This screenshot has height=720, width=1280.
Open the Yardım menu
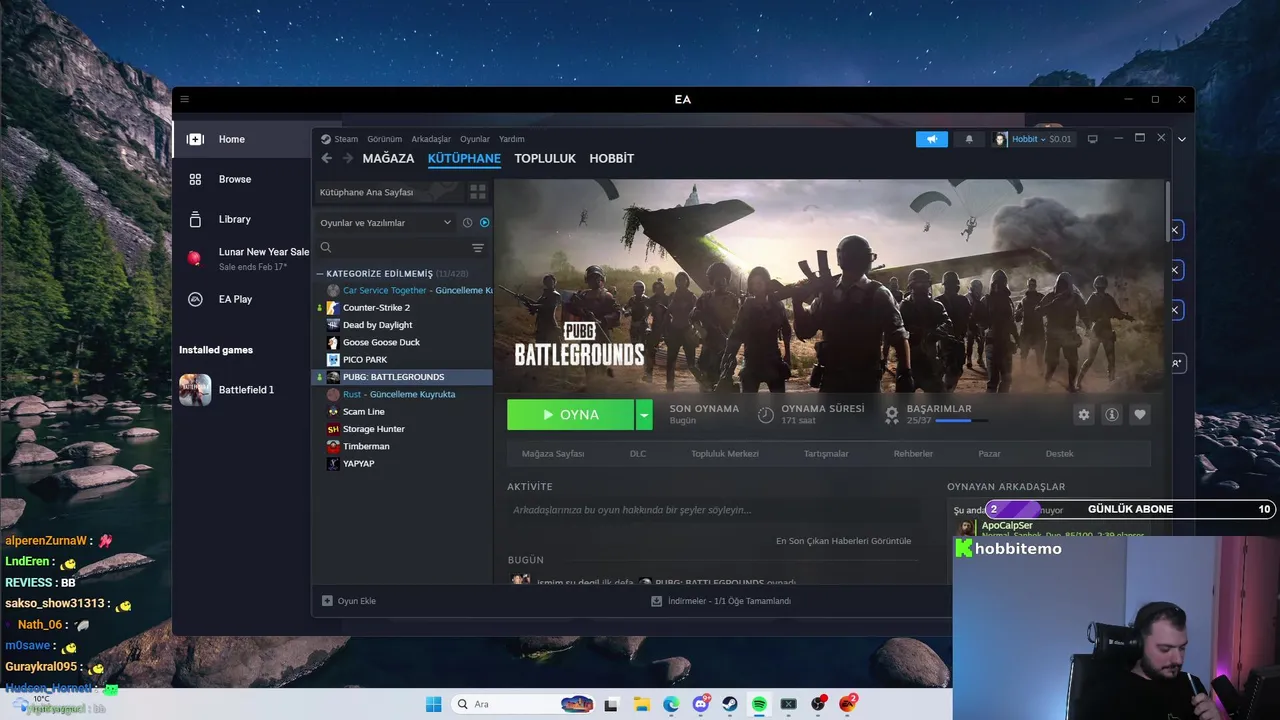512,139
